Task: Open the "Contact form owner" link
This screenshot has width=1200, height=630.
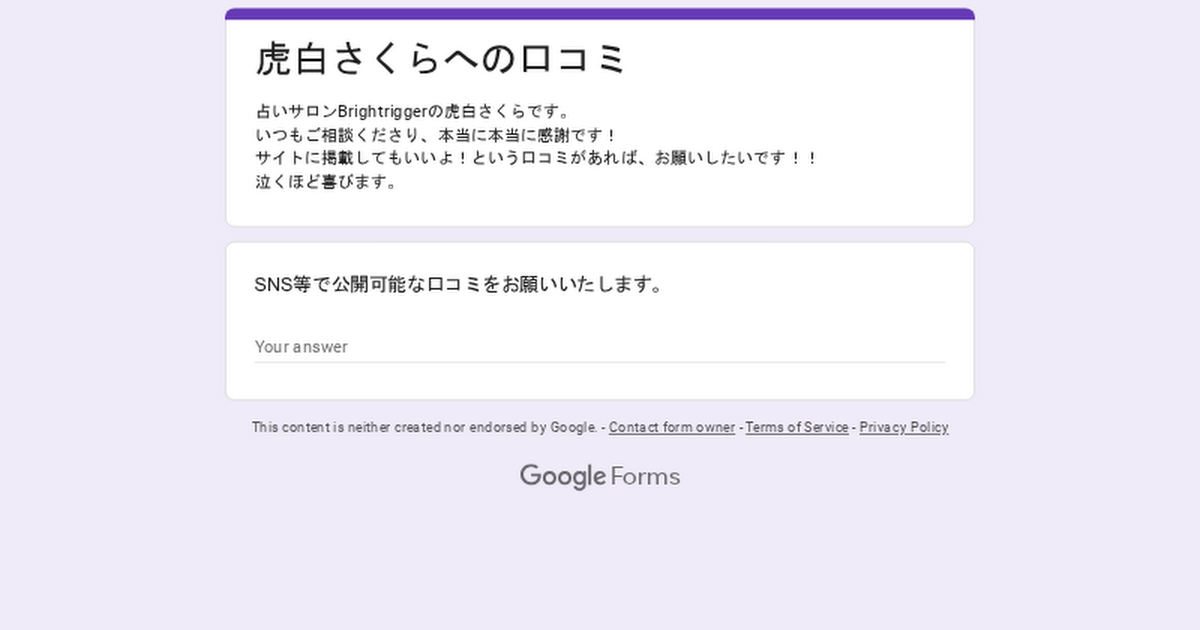Action: click(x=671, y=427)
